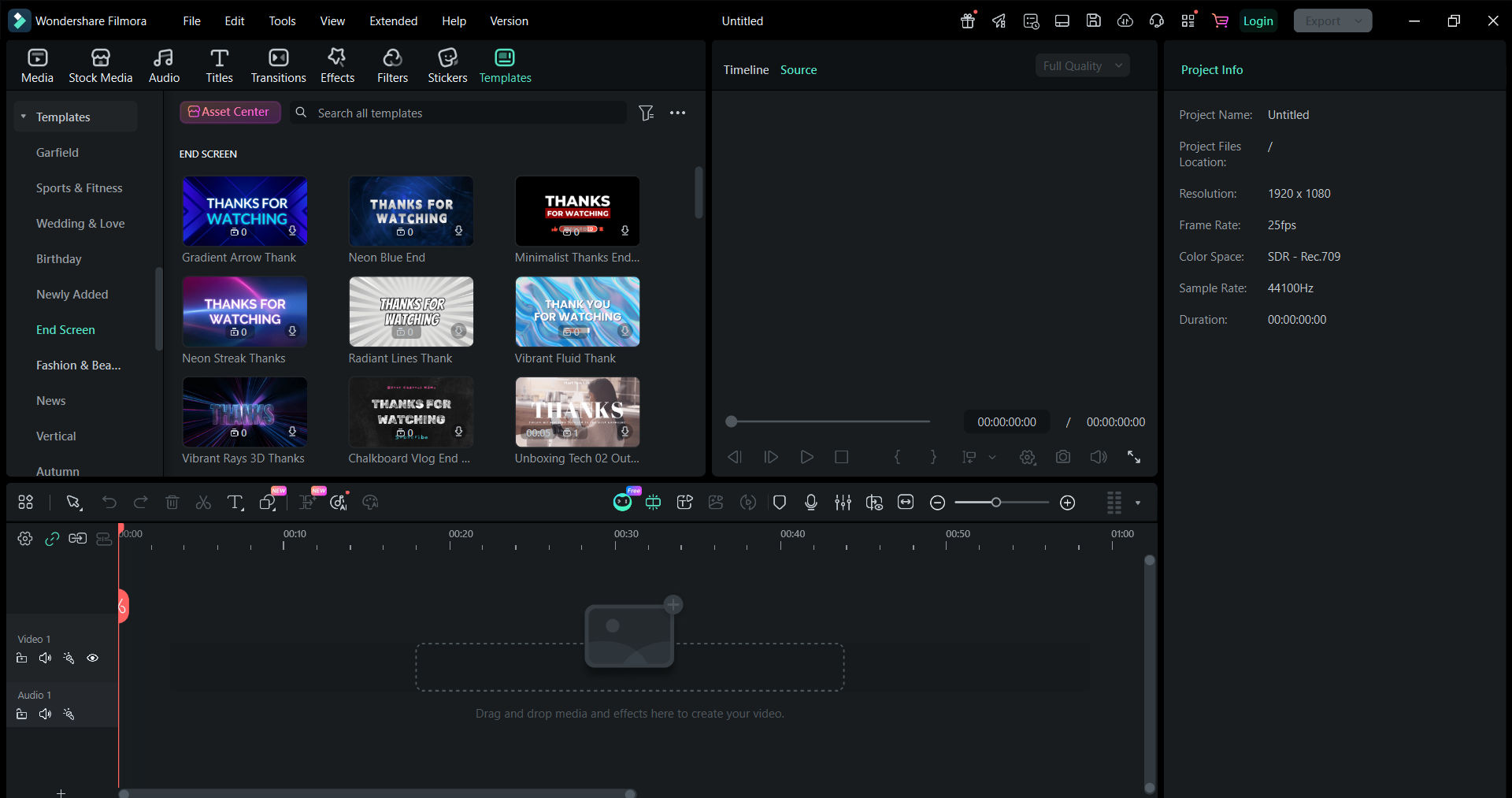Open the Export dropdown arrow
The width and height of the screenshot is (1512, 798).
pos(1358,21)
